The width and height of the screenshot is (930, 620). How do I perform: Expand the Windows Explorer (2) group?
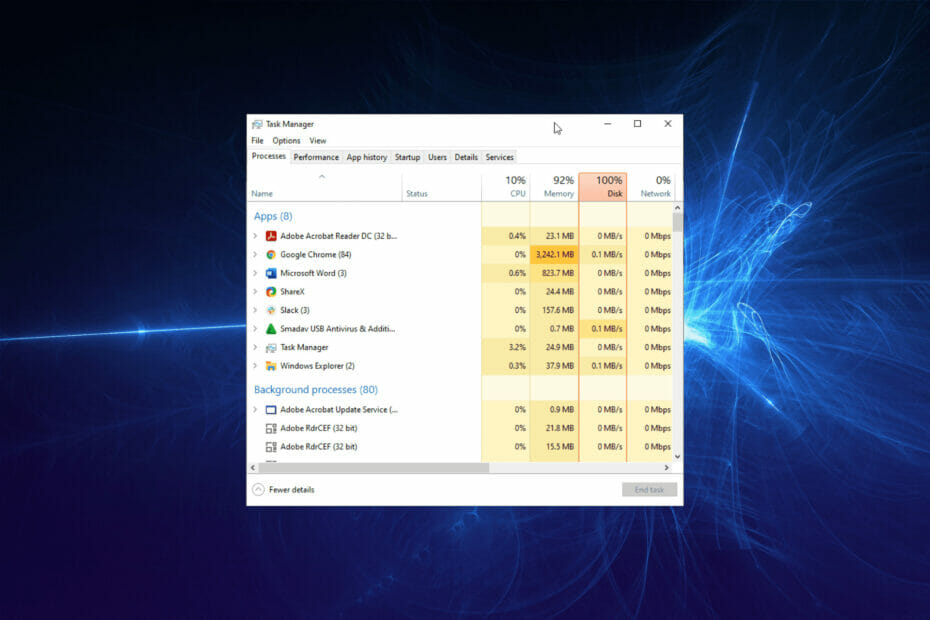[255, 366]
